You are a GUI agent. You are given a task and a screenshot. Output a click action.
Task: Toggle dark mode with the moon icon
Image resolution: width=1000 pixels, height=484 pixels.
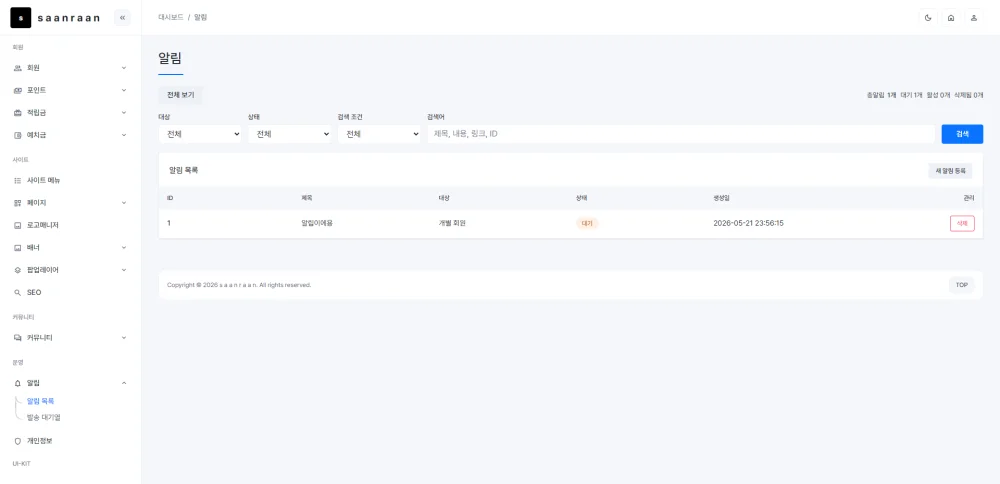[x=928, y=18]
